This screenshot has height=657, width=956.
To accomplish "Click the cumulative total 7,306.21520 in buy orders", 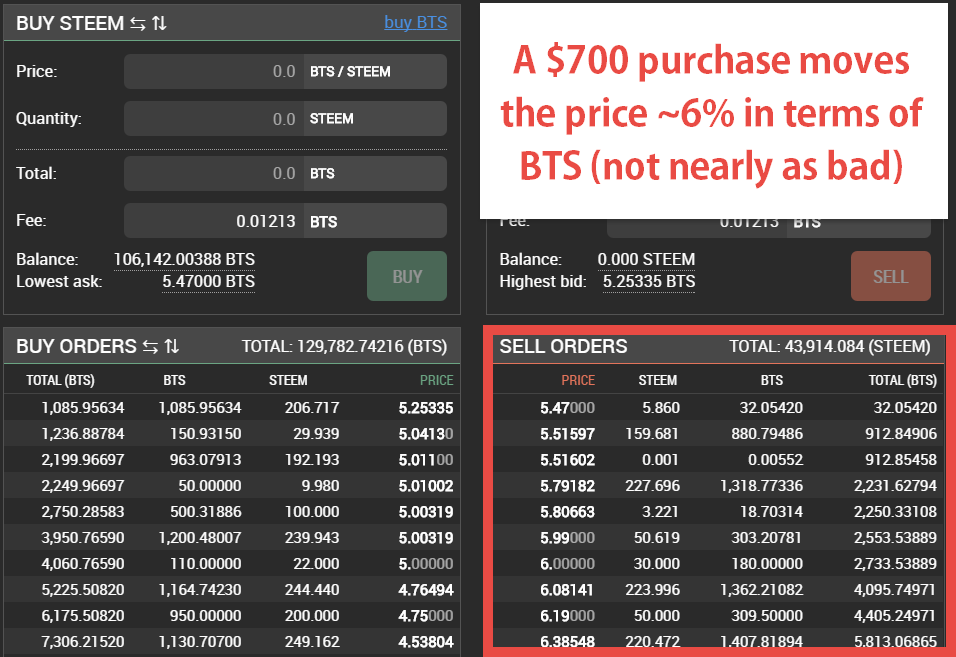I will click(x=82, y=642).
